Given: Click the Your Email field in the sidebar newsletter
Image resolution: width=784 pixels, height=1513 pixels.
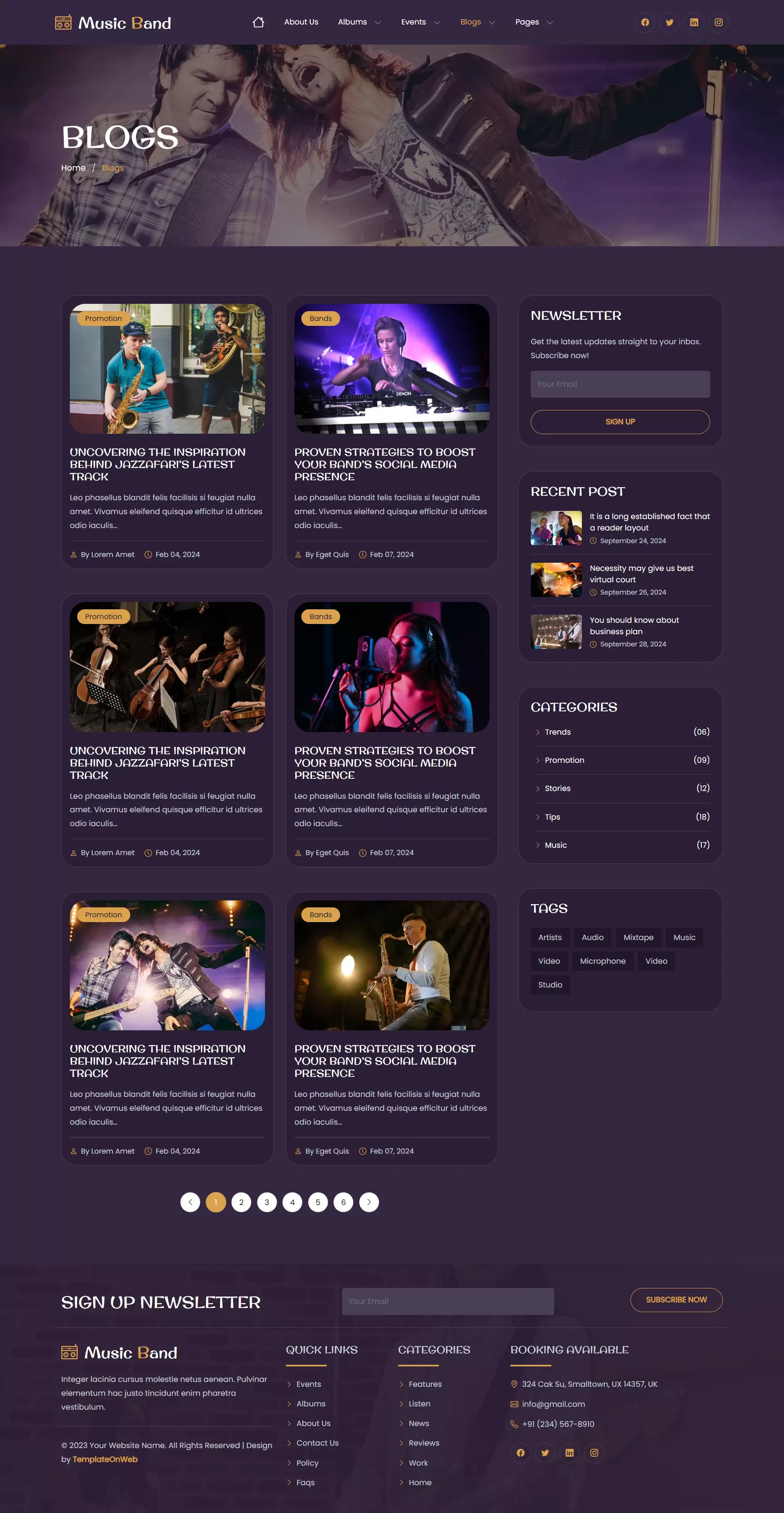Looking at the screenshot, I should (619, 384).
